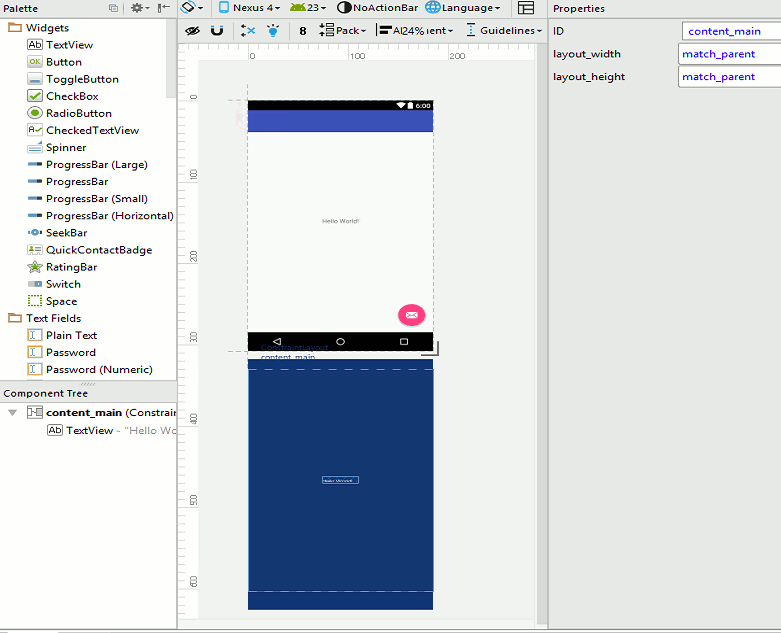Select the Password field in palette
781x633 pixels.
tap(61, 353)
